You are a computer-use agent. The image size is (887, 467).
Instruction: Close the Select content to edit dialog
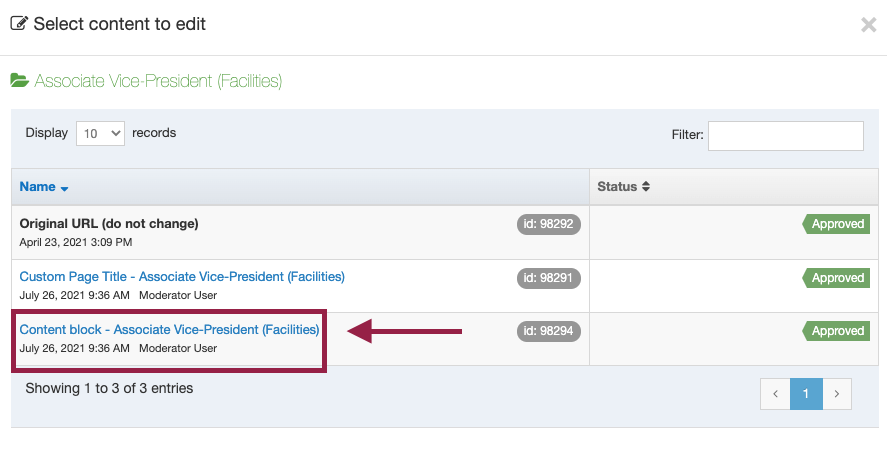coord(868,25)
